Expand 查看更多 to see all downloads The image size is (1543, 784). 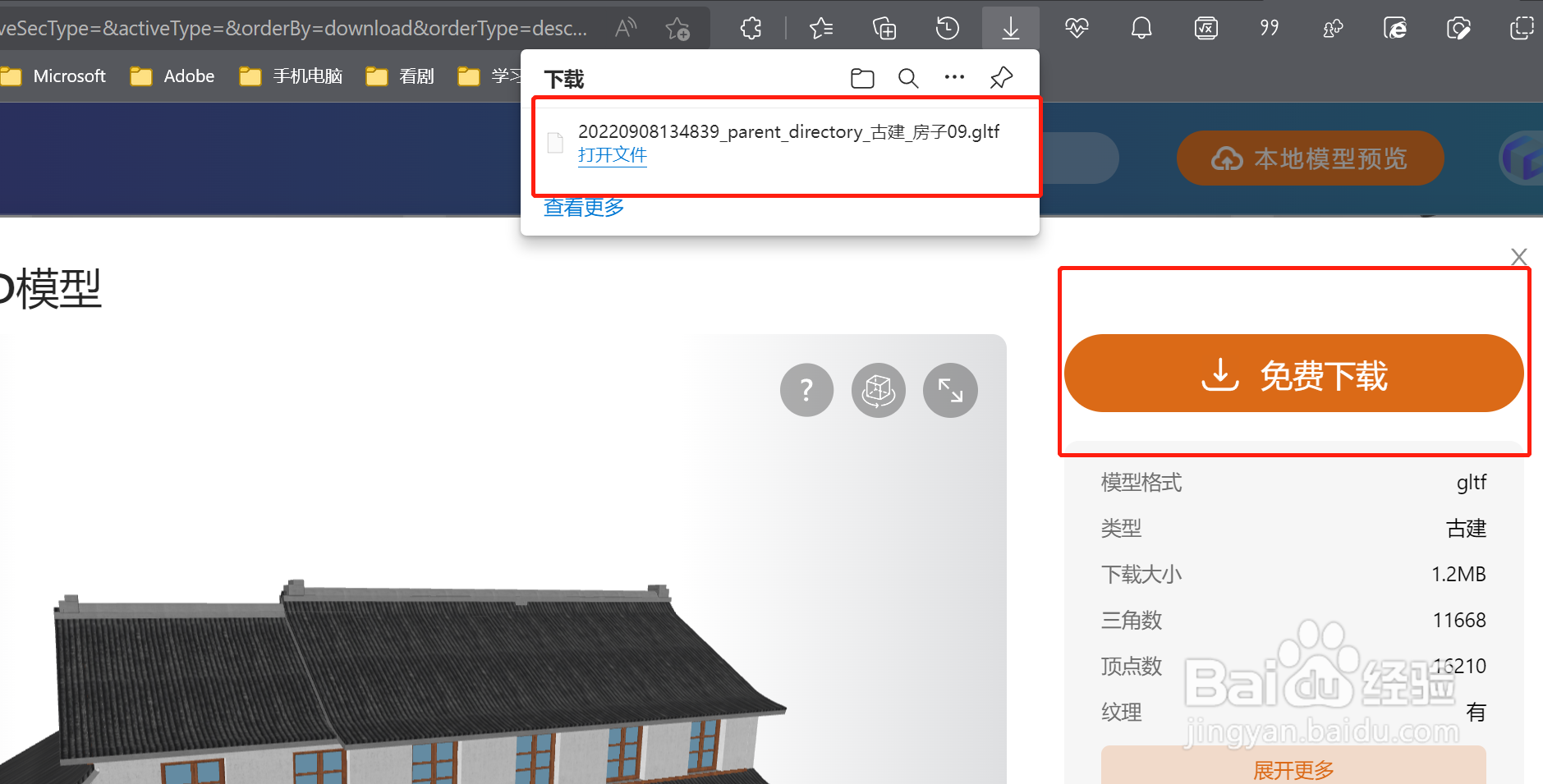pos(583,208)
